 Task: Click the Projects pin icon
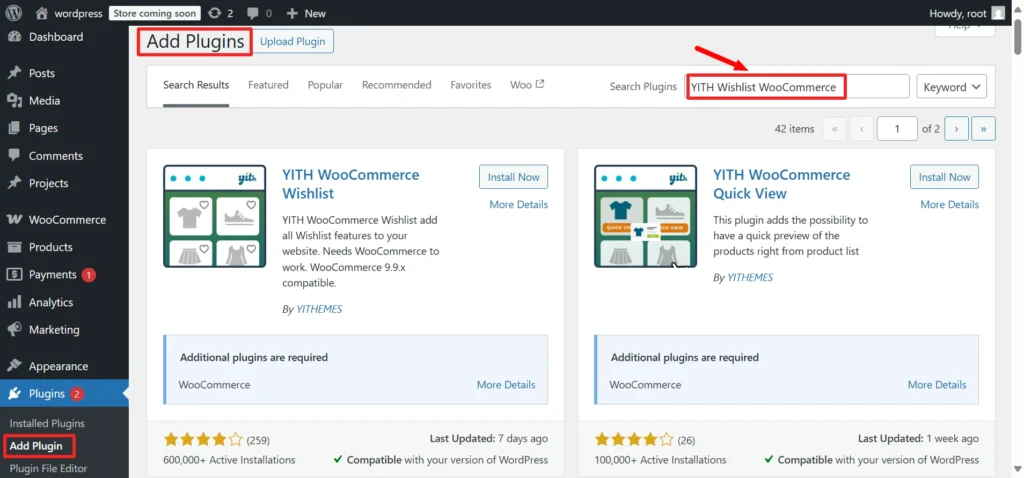[14, 183]
